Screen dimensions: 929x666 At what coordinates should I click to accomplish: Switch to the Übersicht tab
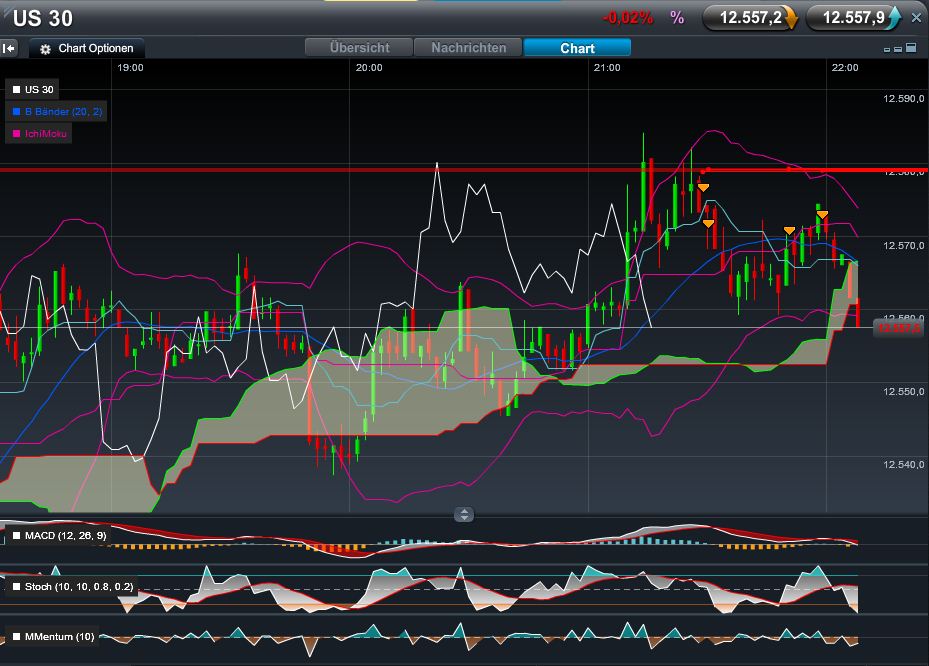pyautogui.click(x=359, y=47)
